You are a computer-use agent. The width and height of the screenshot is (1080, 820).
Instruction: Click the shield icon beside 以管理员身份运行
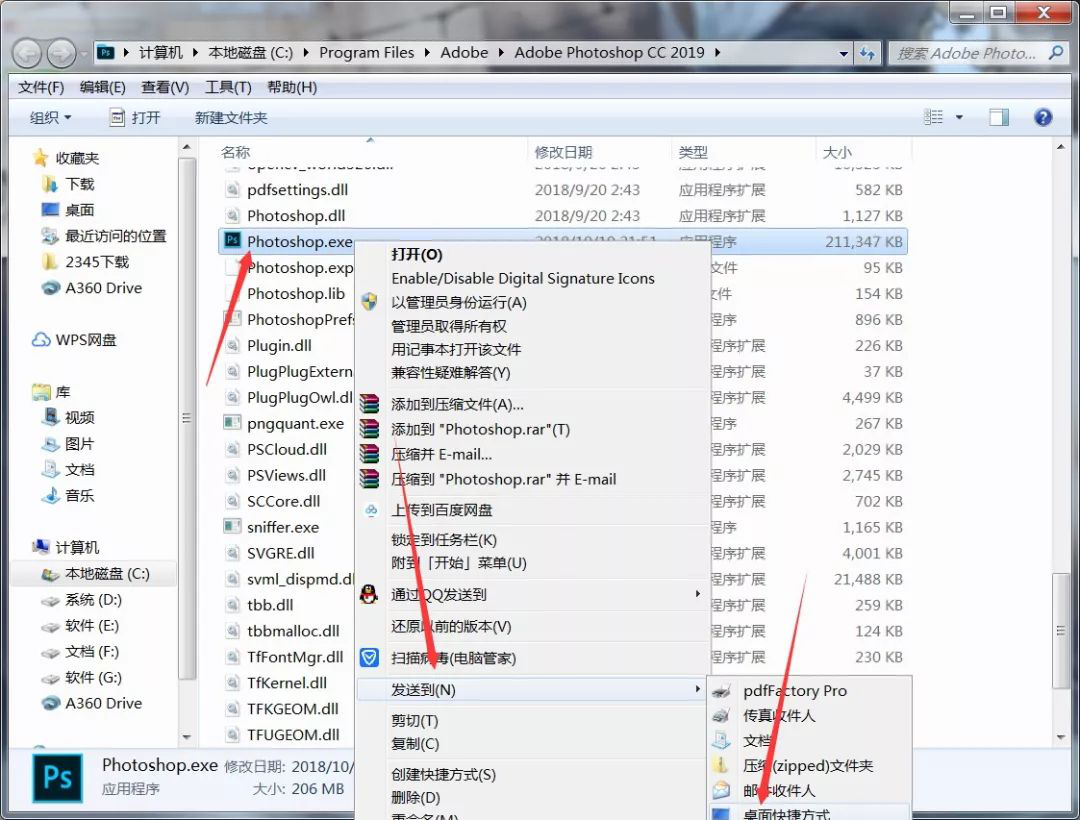click(x=369, y=302)
